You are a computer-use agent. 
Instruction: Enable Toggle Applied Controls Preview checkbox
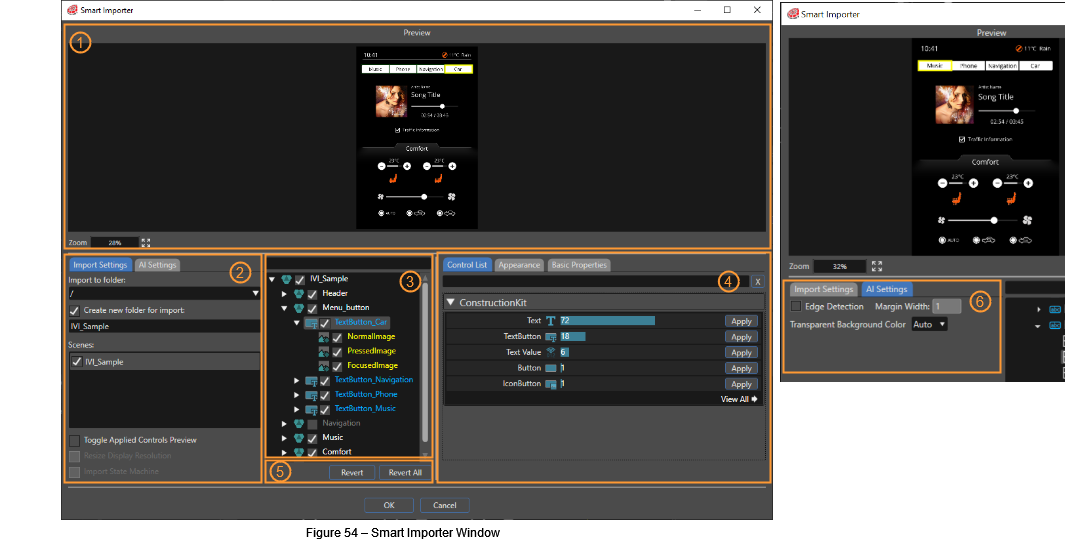(75, 441)
